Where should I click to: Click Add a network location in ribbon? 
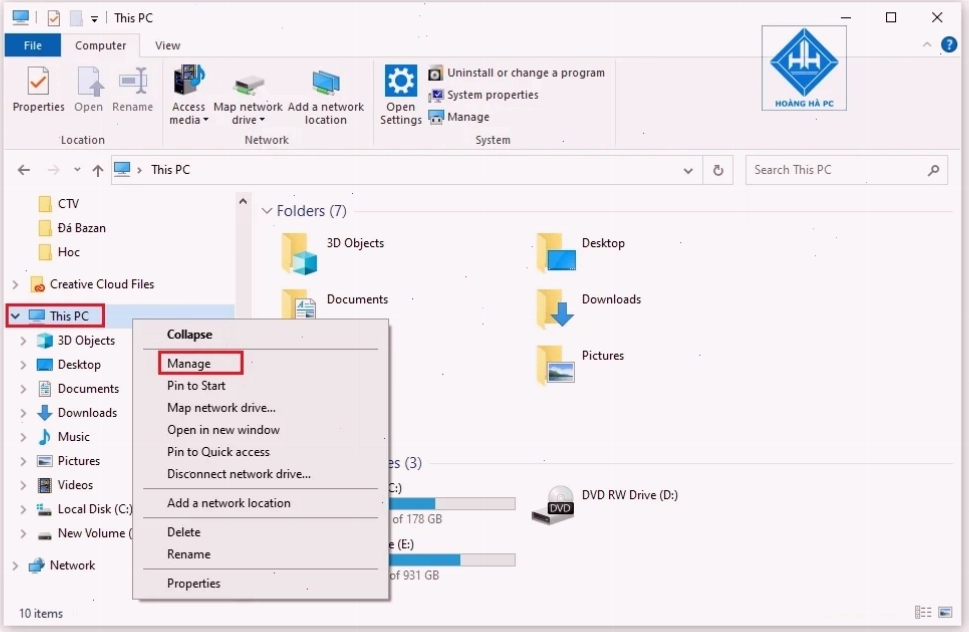(x=326, y=97)
